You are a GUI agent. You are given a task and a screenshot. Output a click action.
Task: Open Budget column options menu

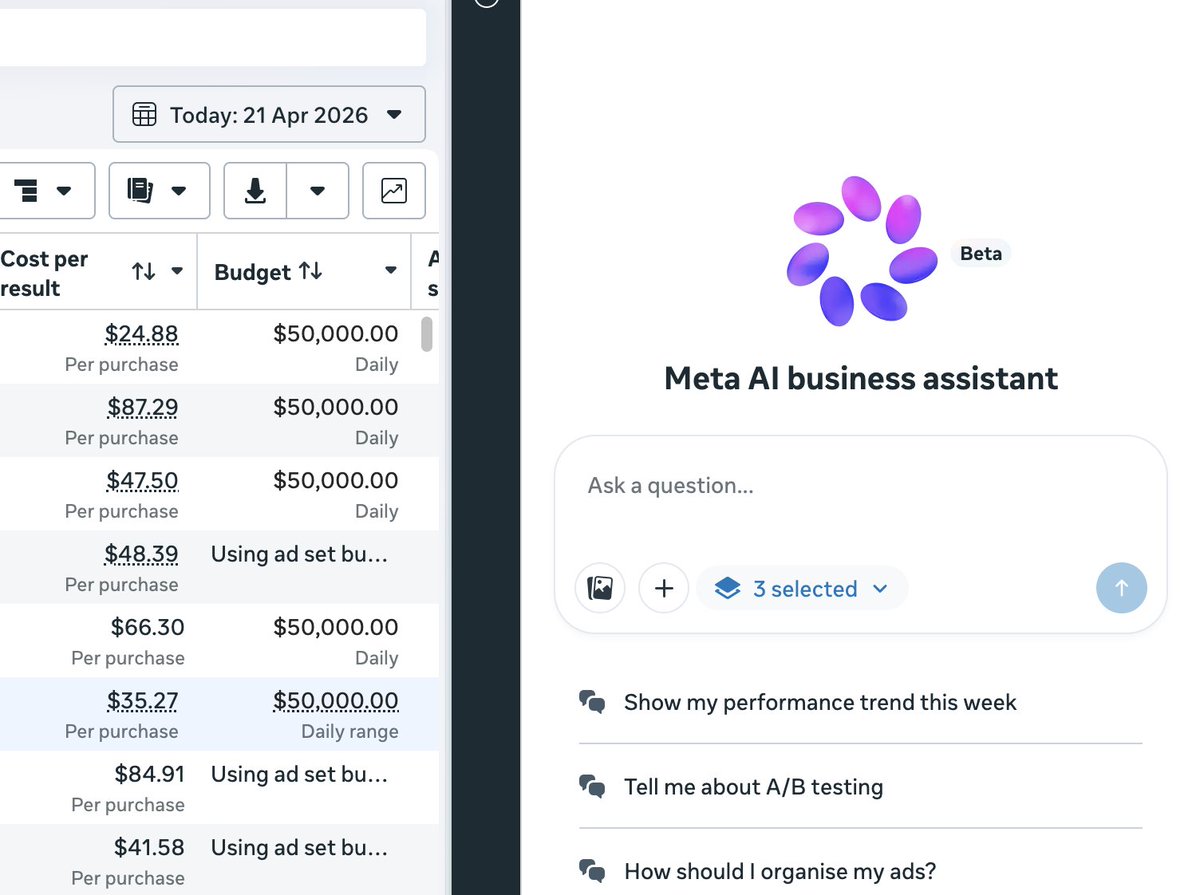pyautogui.click(x=391, y=272)
